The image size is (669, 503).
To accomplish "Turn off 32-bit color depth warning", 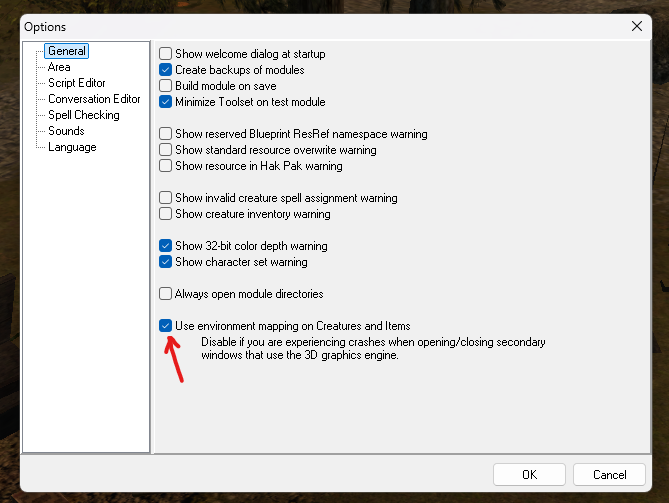I will point(166,246).
